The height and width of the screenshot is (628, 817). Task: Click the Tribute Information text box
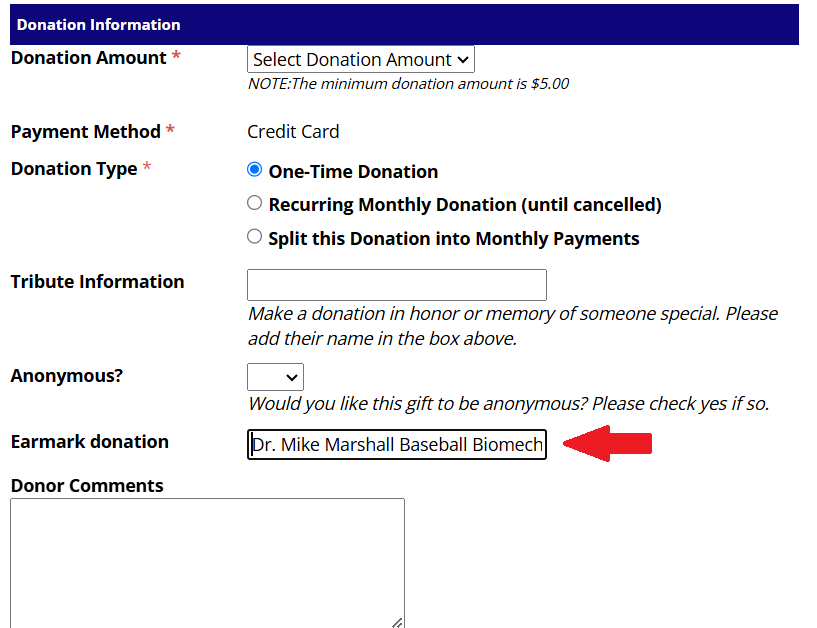(x=396, y=285)
